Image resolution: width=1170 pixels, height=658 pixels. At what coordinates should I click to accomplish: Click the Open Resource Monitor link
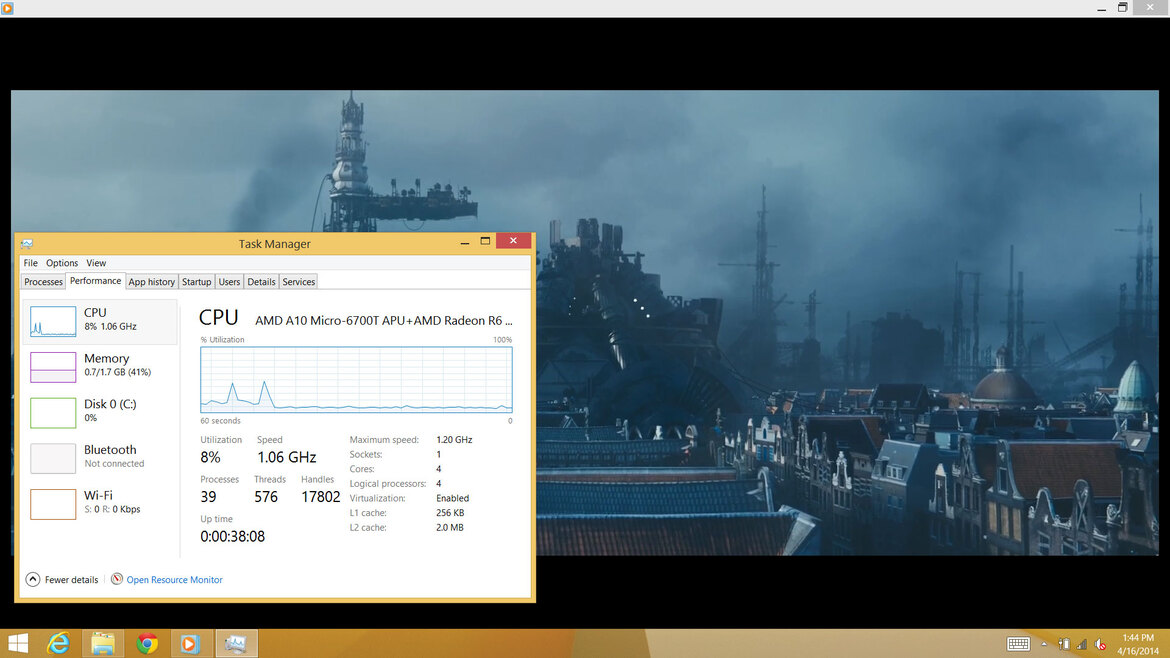click(175, 580)
